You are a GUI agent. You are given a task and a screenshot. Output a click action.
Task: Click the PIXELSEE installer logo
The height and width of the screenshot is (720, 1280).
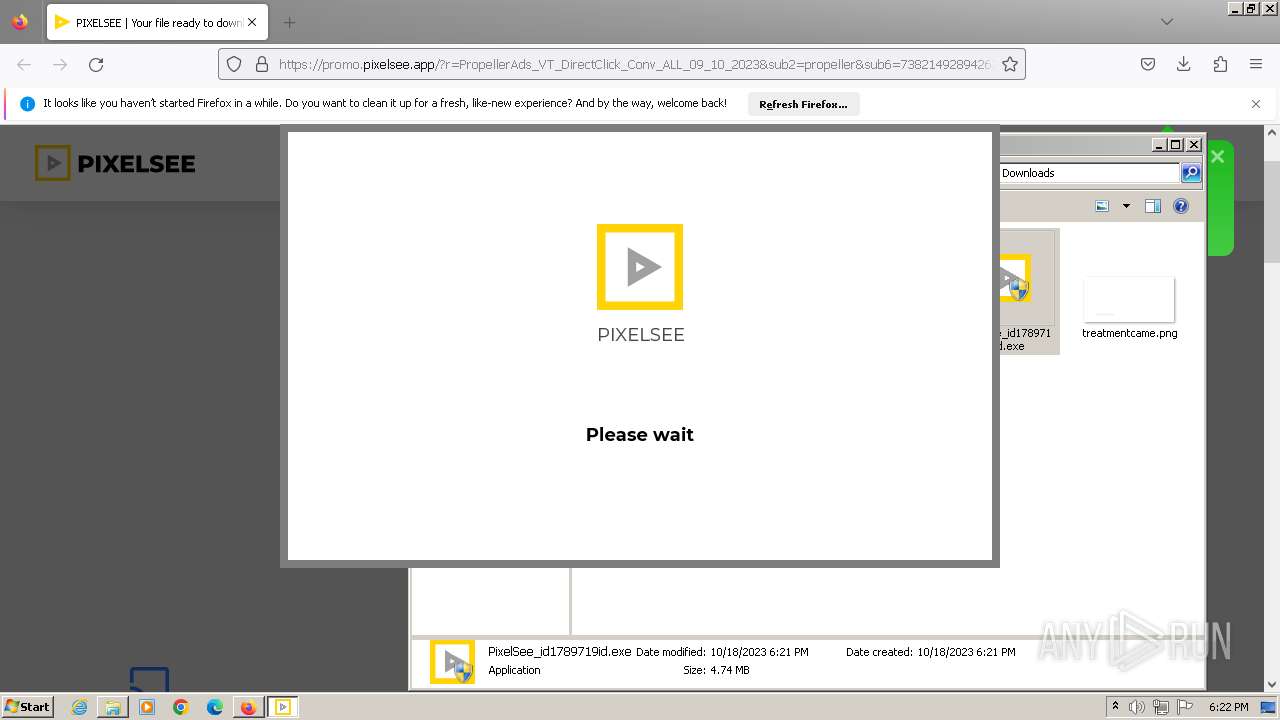click(x=640, y=267)
